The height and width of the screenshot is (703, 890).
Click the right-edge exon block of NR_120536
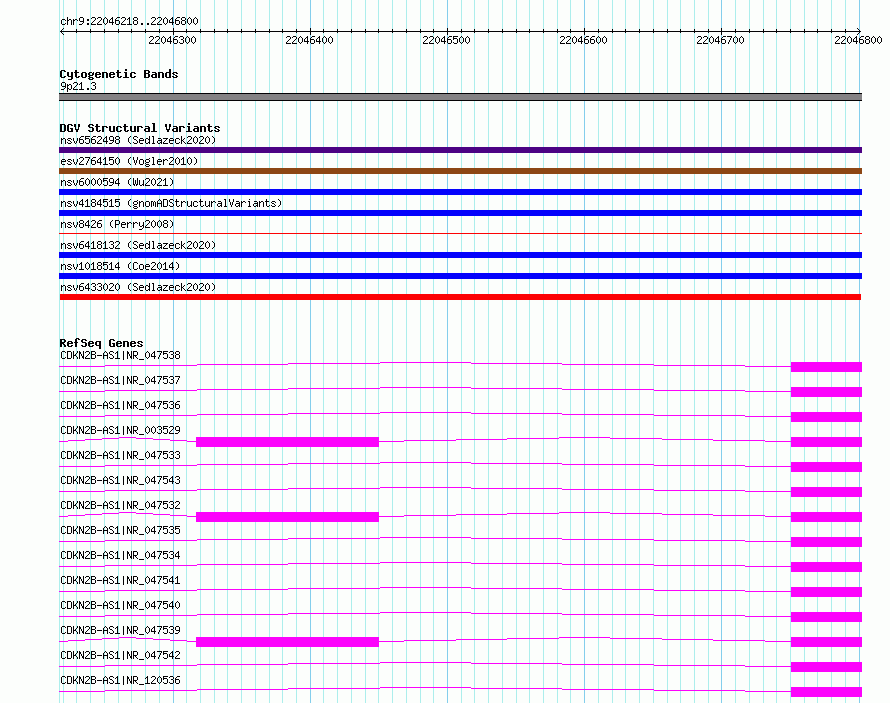point(826,692)
